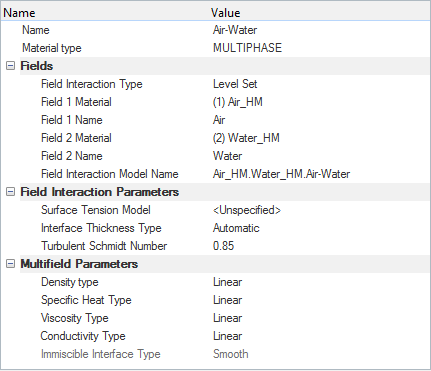
Task: Select the Density type Linear value
Action: [227, 282]
